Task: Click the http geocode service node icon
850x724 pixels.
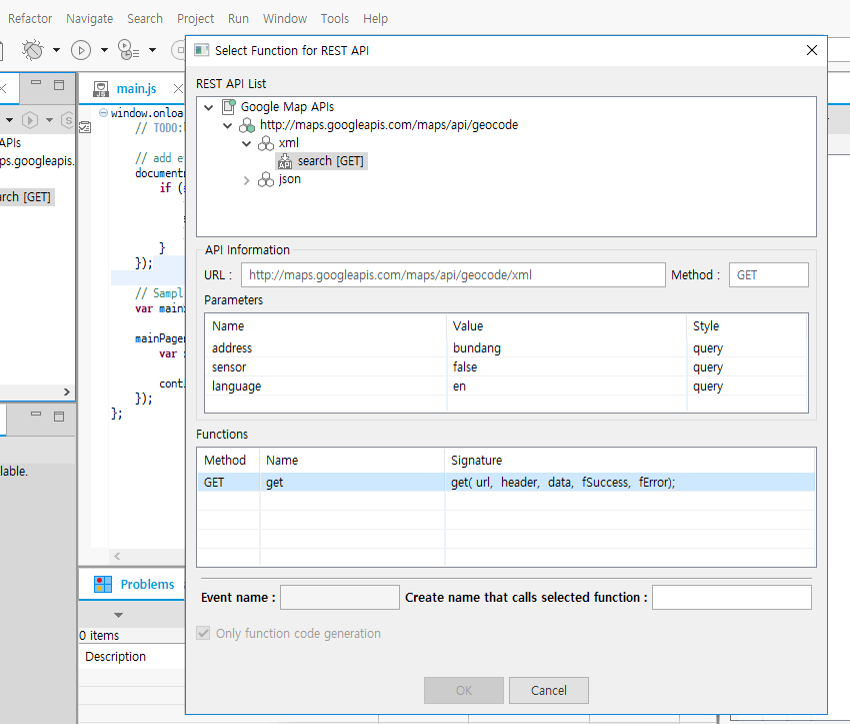Action: coord(247,124)
